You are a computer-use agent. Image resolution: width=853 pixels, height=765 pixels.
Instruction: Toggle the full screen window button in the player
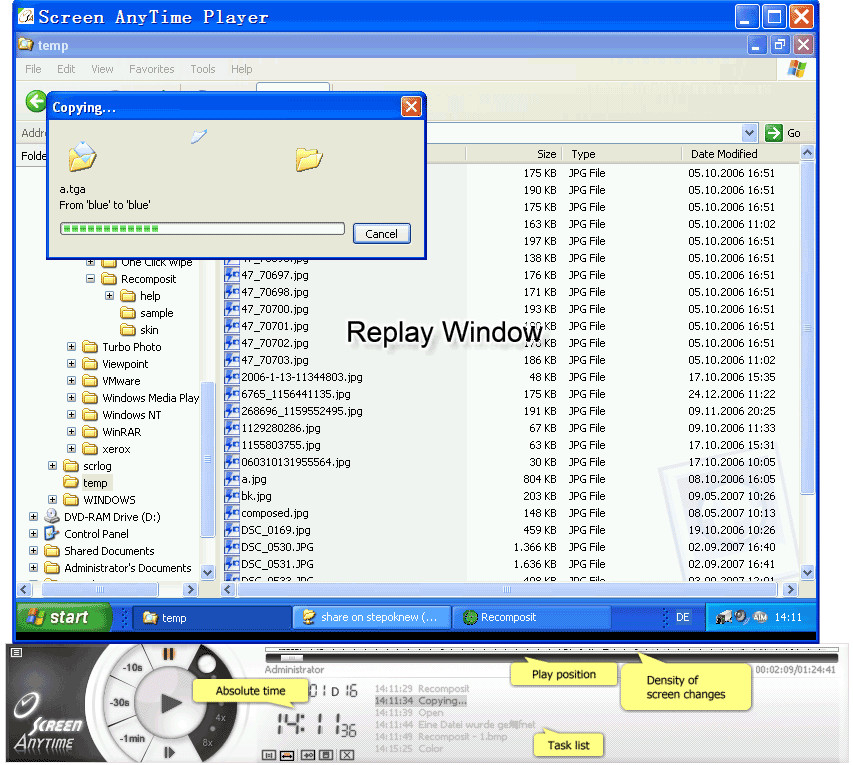pos(326,755)
